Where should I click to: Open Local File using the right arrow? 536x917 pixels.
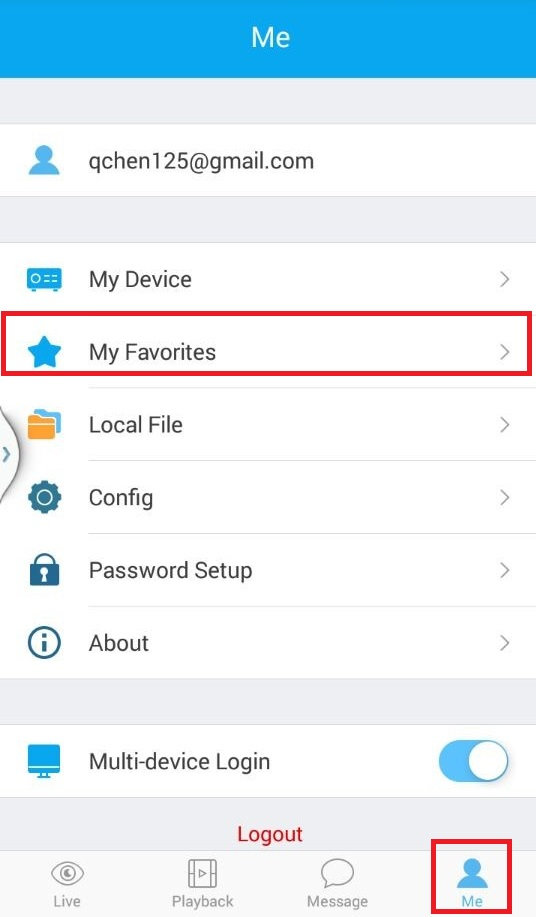[504, 425]
